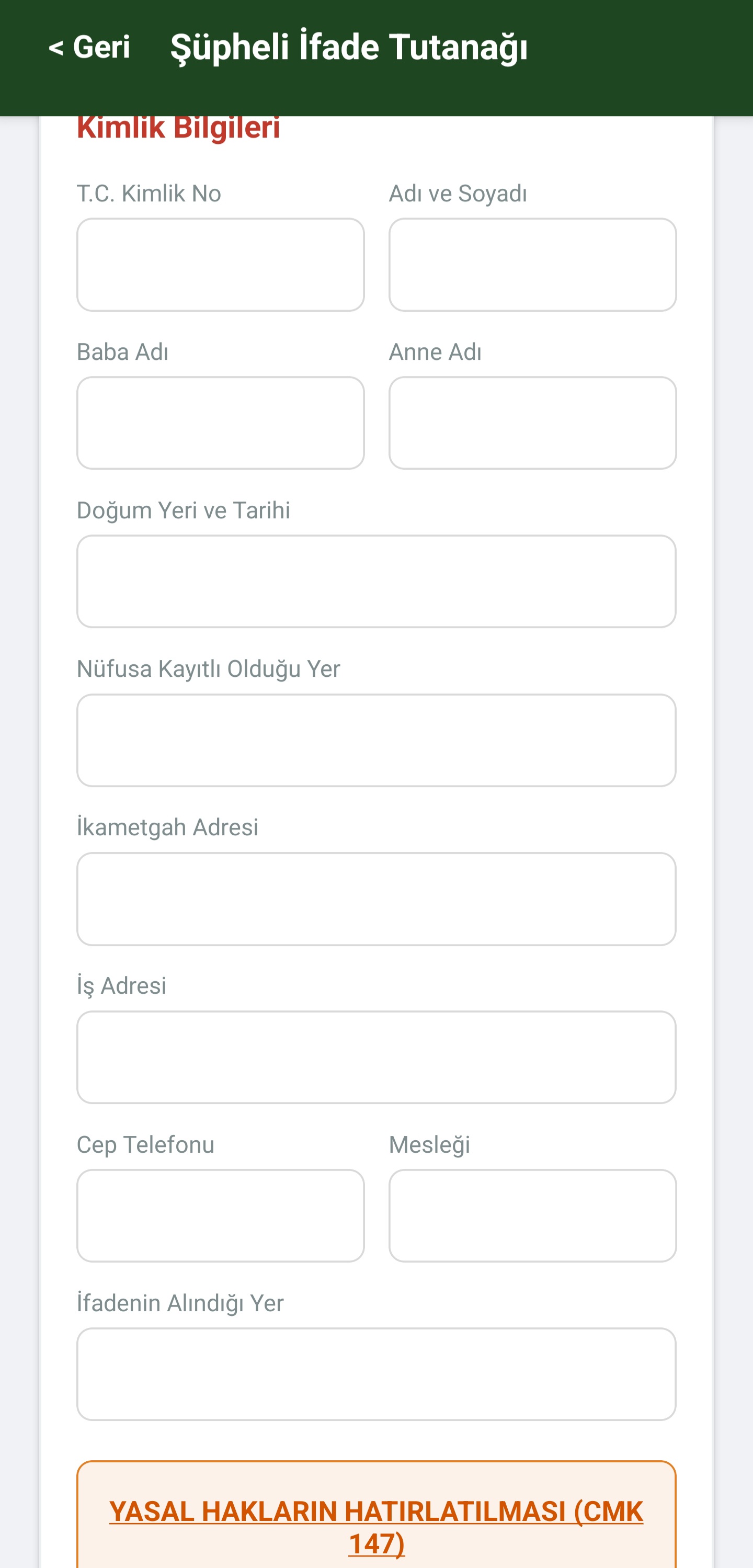This screenshot has height=1568, width=753.
Task: Focus the Doğum Yeri ve Tarihi field
Action: (x=376, y=581)
